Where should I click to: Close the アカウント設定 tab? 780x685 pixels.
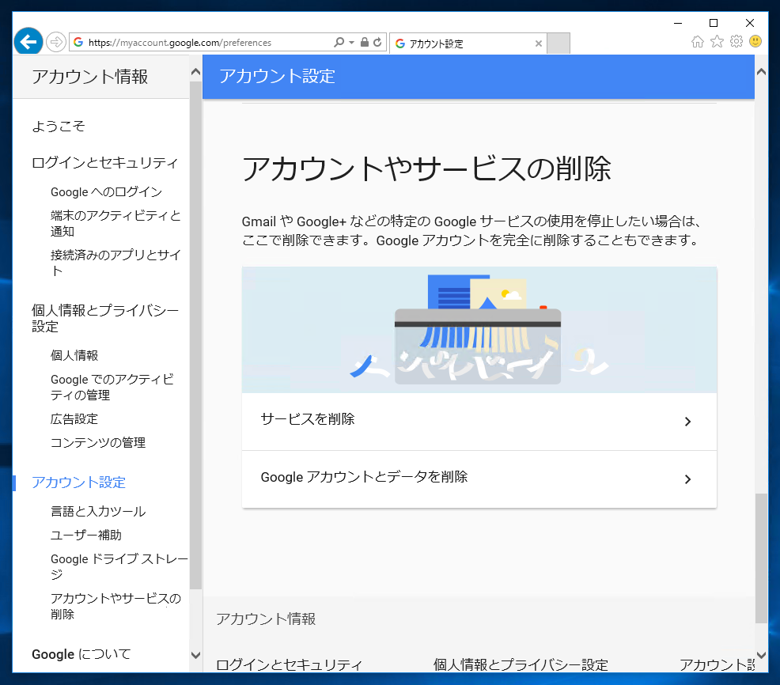point(538,44)
